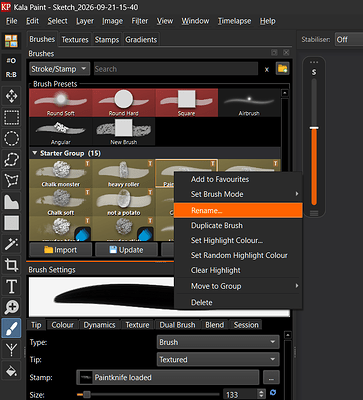Image resolution: width=363 pixels, height=400 pixels.
Task: Select the symmetry fork tool
Action: [12, 350]
